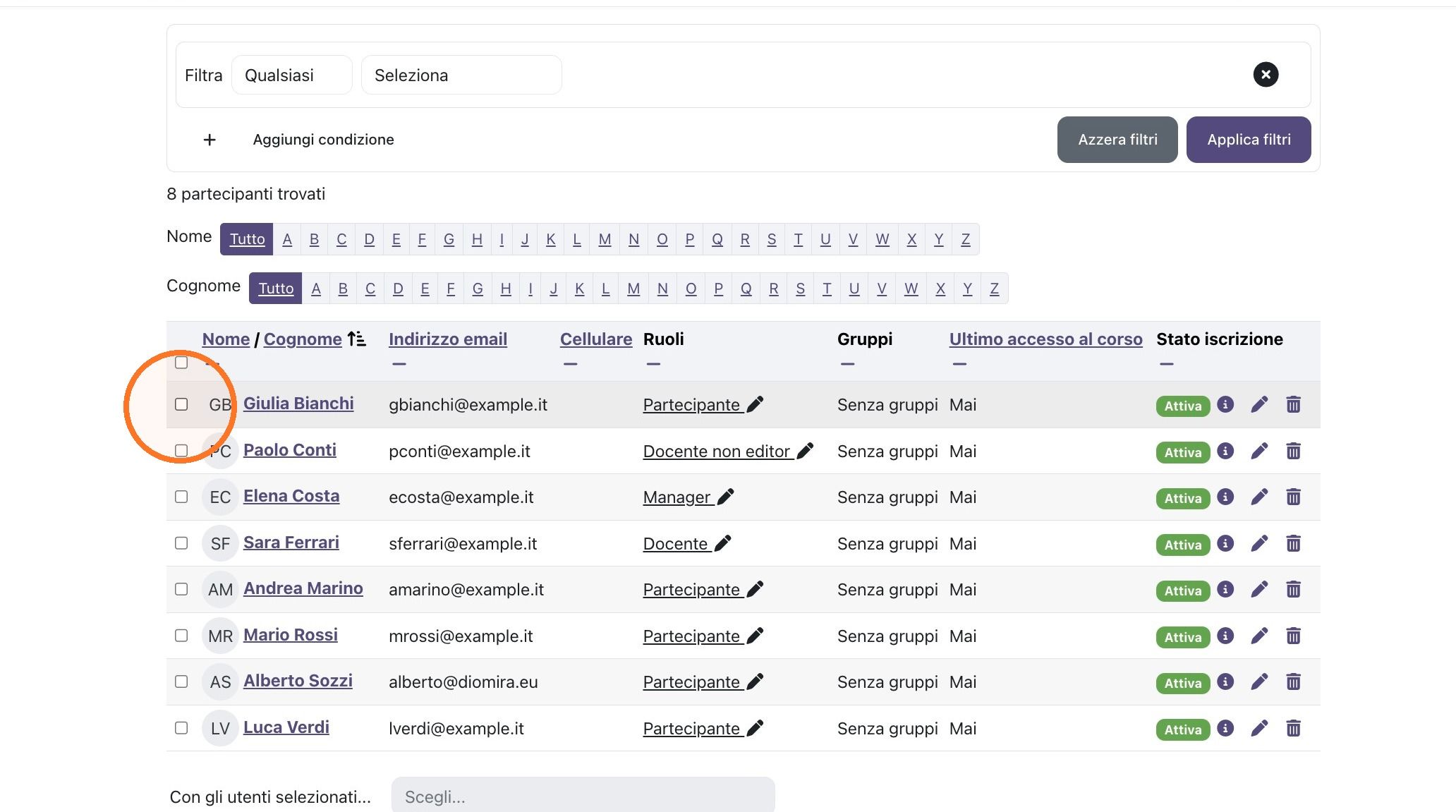Collapse the Indirizzo email column
The height and width of the screenshot is (812, 1456).
(399, 364)
